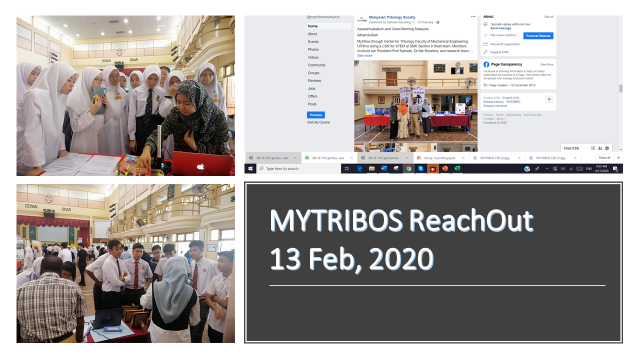The height and width of the screenshot is (360, 640).
Task: Open File Explorer from the taskbar
Action: pos(372,169)
